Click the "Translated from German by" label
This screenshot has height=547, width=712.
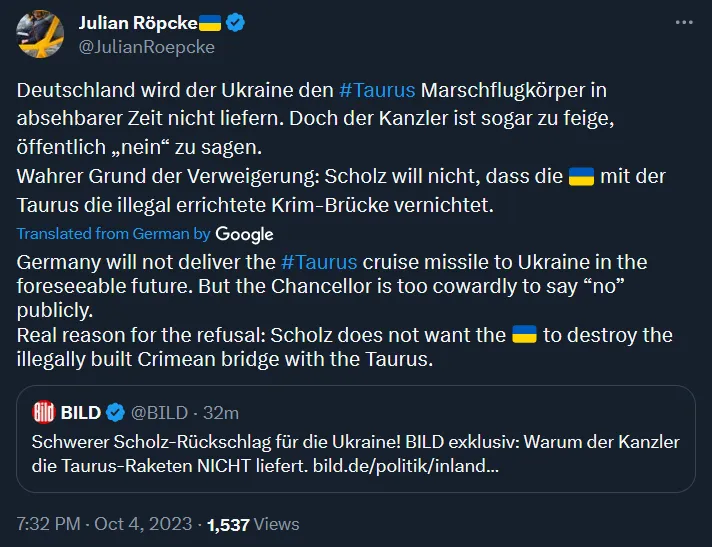tap(114, 233)
